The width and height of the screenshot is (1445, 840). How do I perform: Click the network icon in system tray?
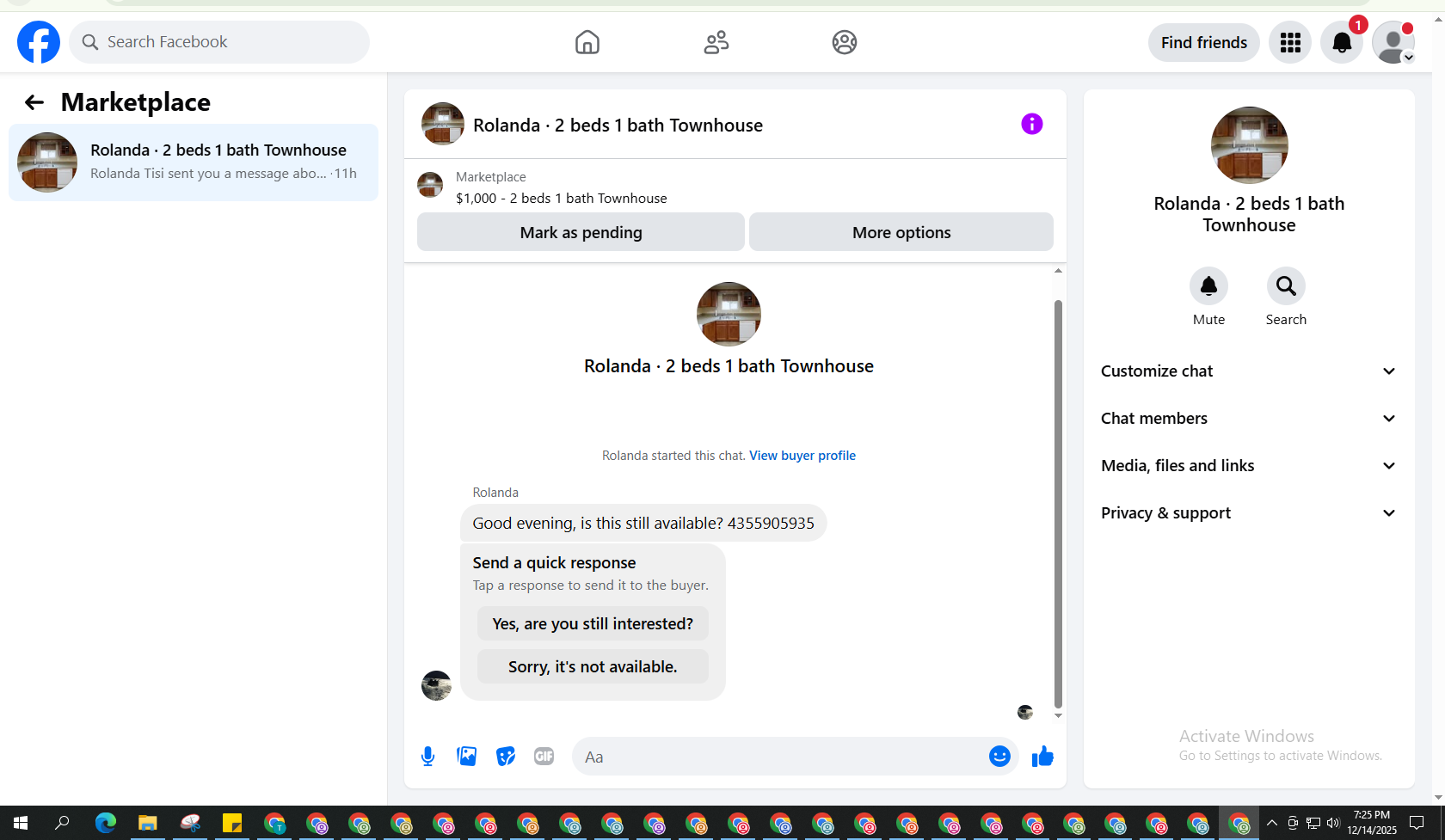coord(1313,824)
